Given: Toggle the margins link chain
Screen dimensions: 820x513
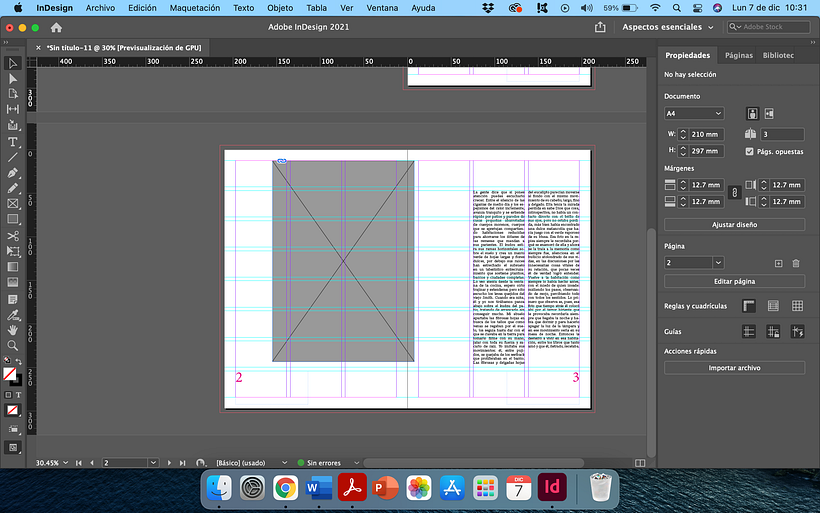Looking at the screenshot, I should point(734,193).
